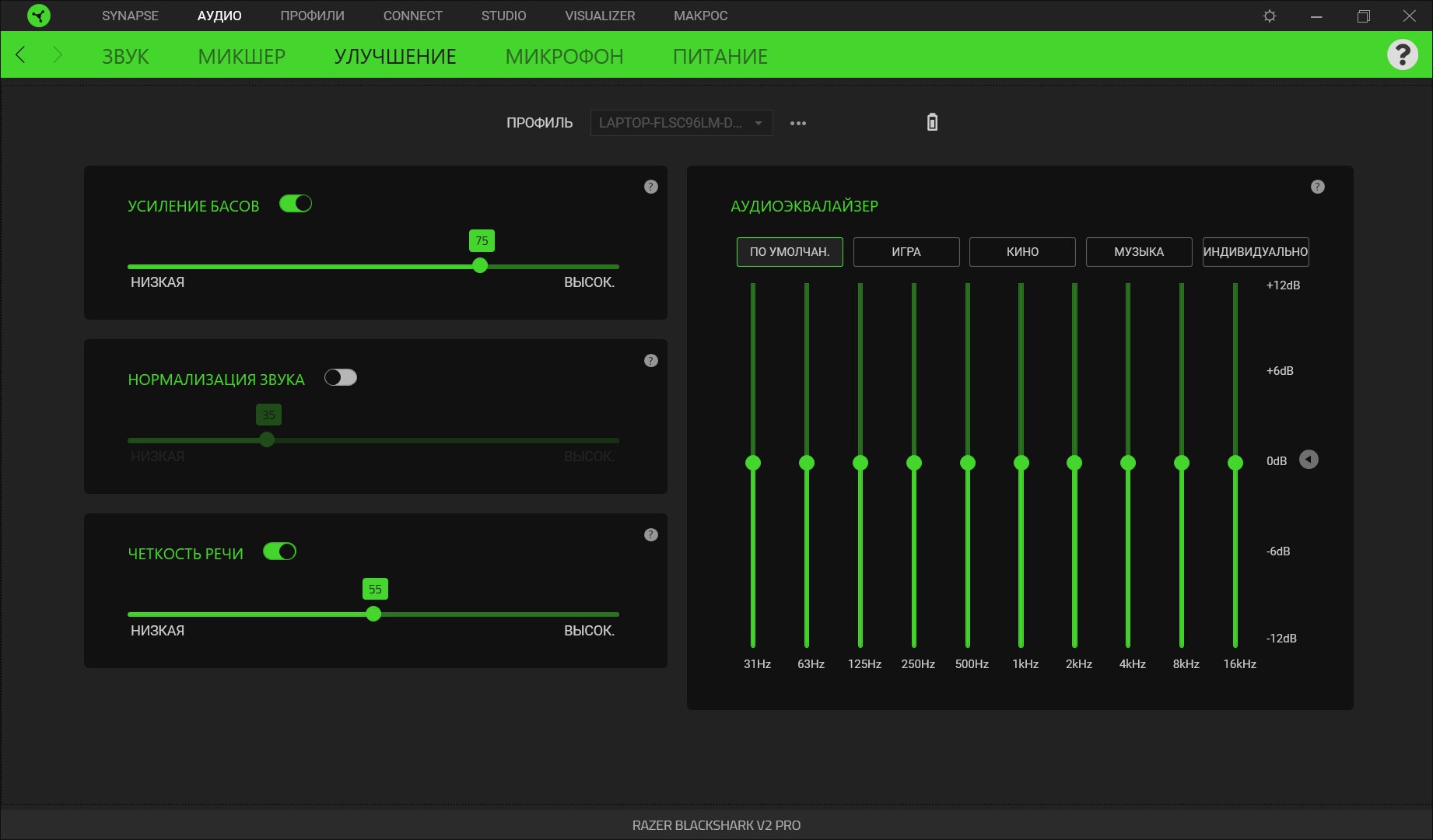Click the +6dB scale label

[1280, 371]
